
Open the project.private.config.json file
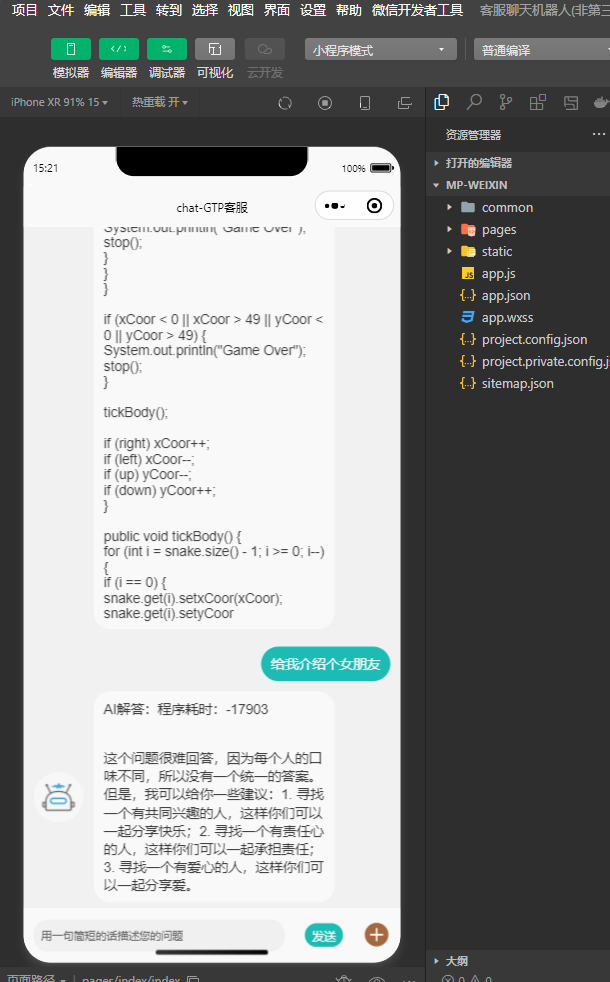(518, 361)
